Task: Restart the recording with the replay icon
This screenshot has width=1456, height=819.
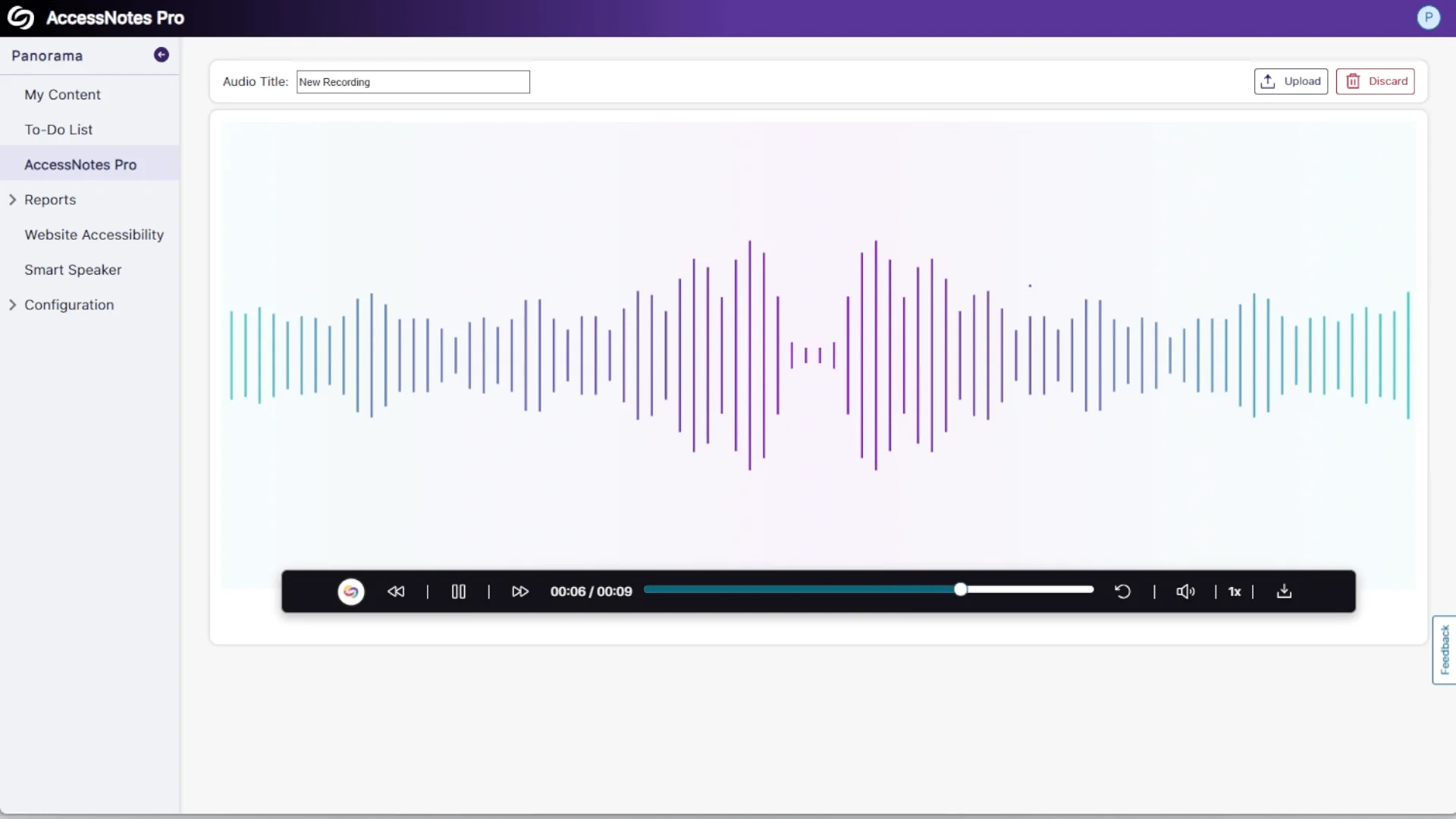Action: point(1122,591)
